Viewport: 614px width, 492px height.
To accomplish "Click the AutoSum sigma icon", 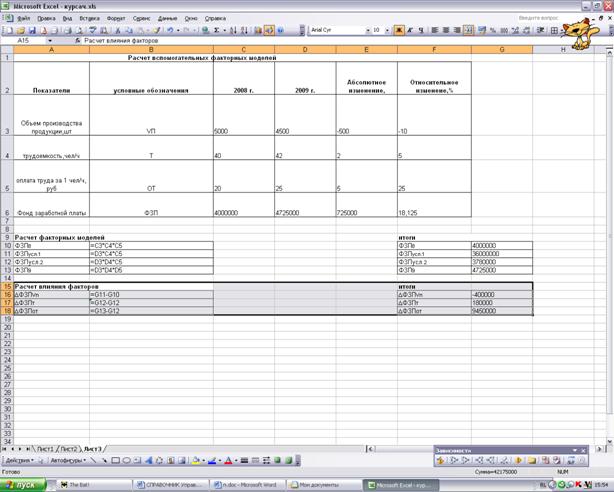I will tap(218, 30).
